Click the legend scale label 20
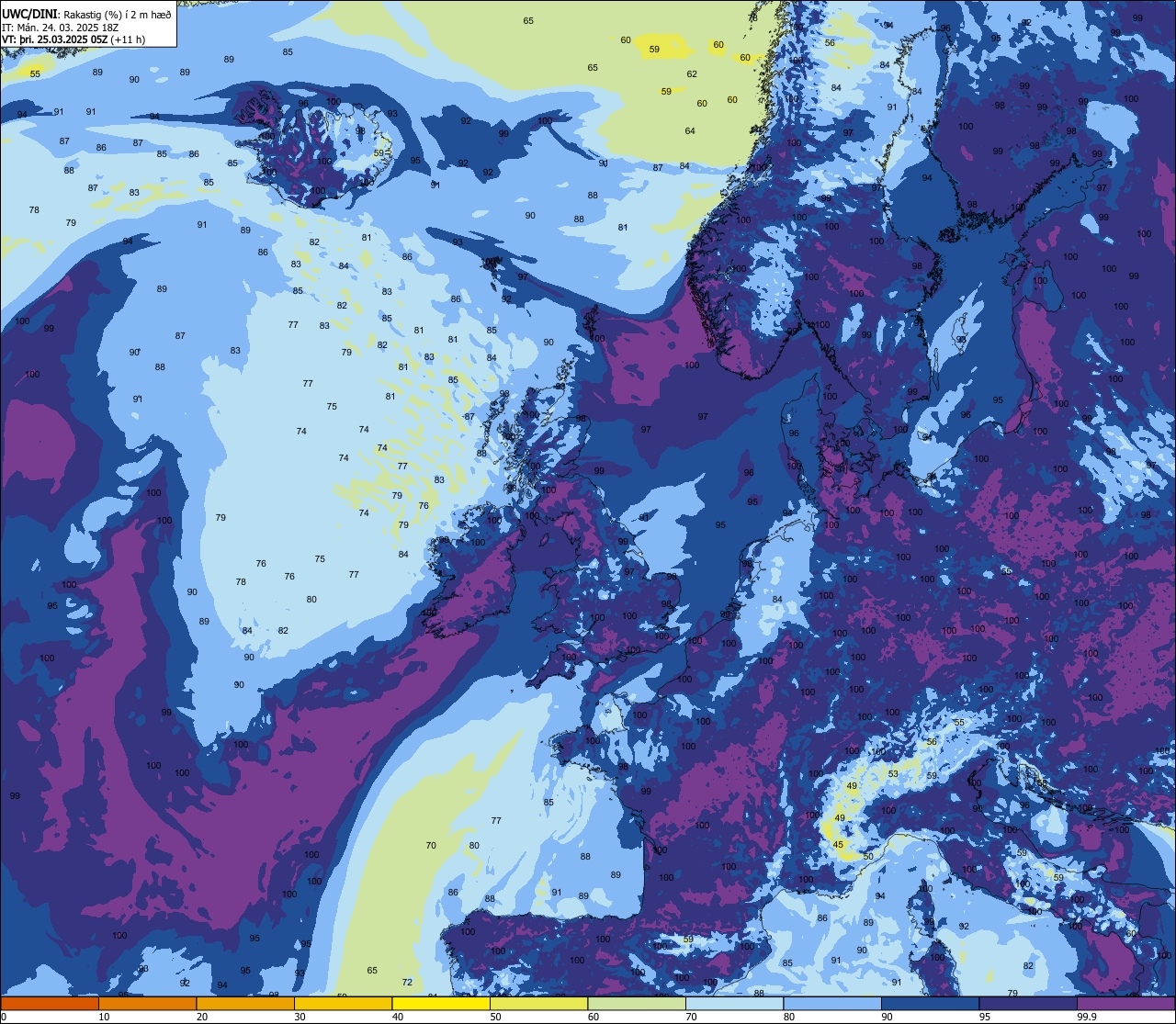Screen dimensions: 1176x1024 (x=202, y=1017)
